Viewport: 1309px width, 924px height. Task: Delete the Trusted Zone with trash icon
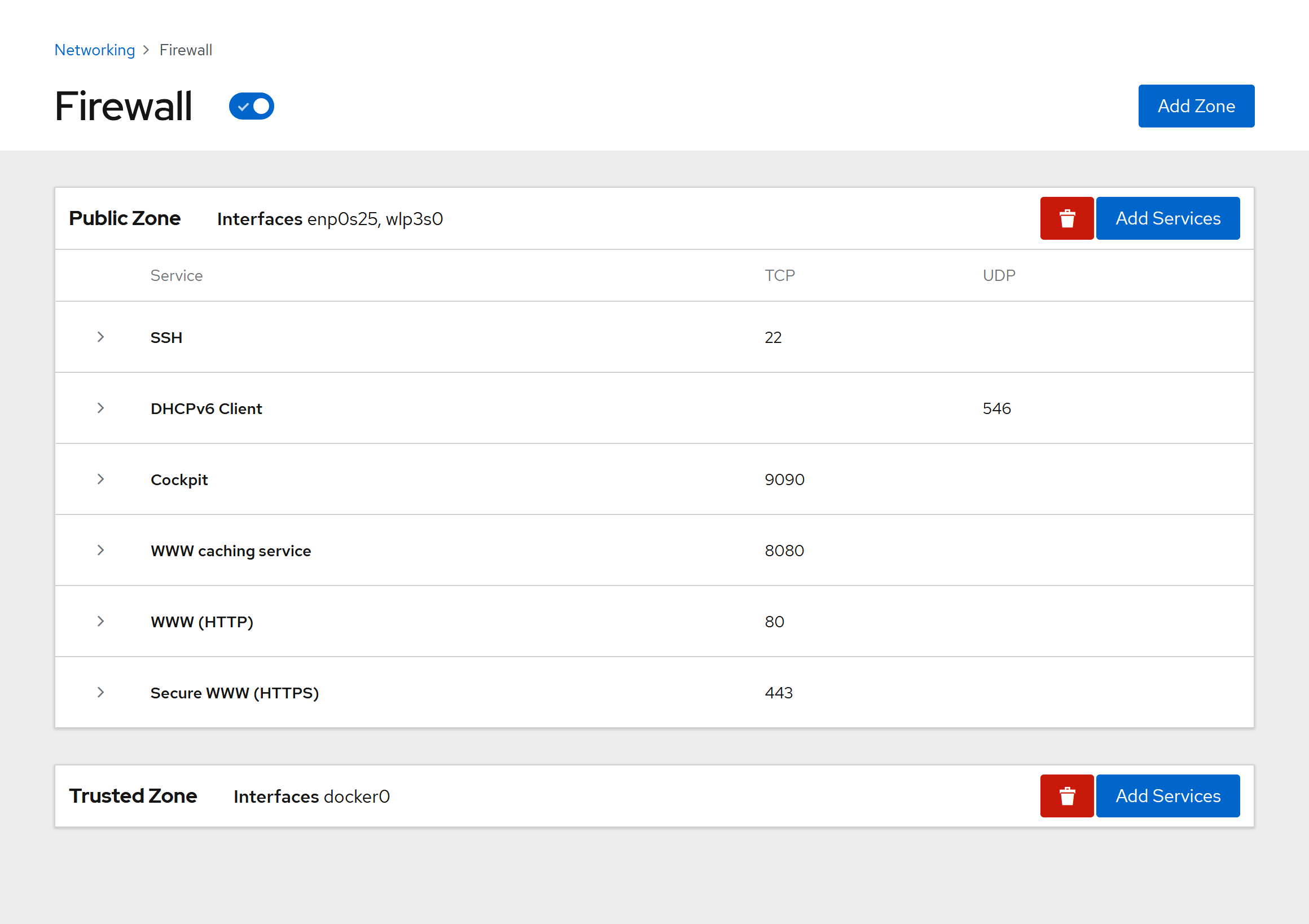(x=1066, y=796)
